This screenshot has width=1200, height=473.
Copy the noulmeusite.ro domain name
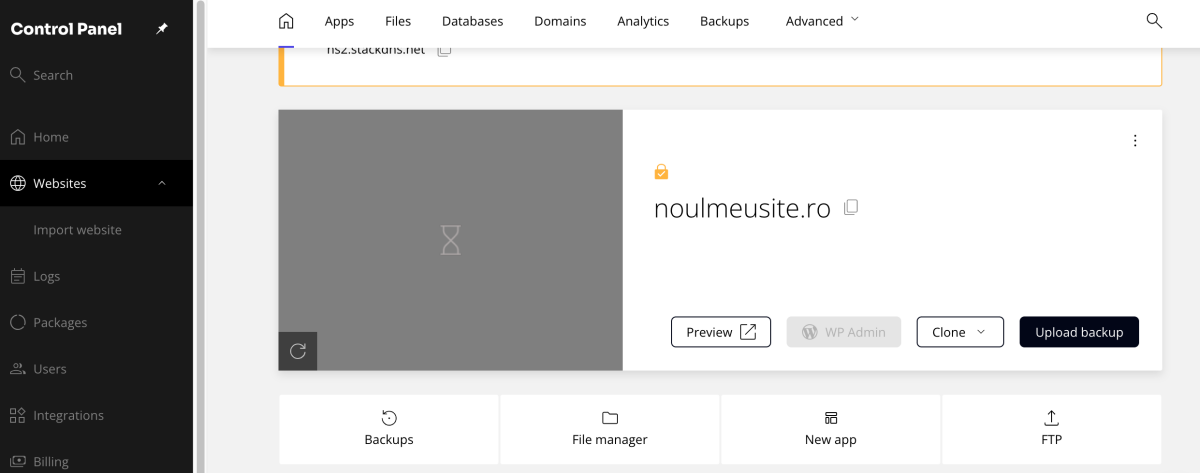(851, 207)
